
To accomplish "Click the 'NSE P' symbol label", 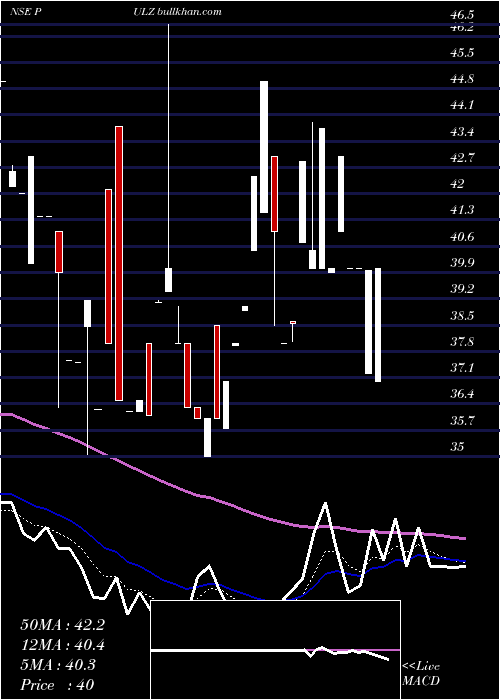I will click(x=26, y=12).
